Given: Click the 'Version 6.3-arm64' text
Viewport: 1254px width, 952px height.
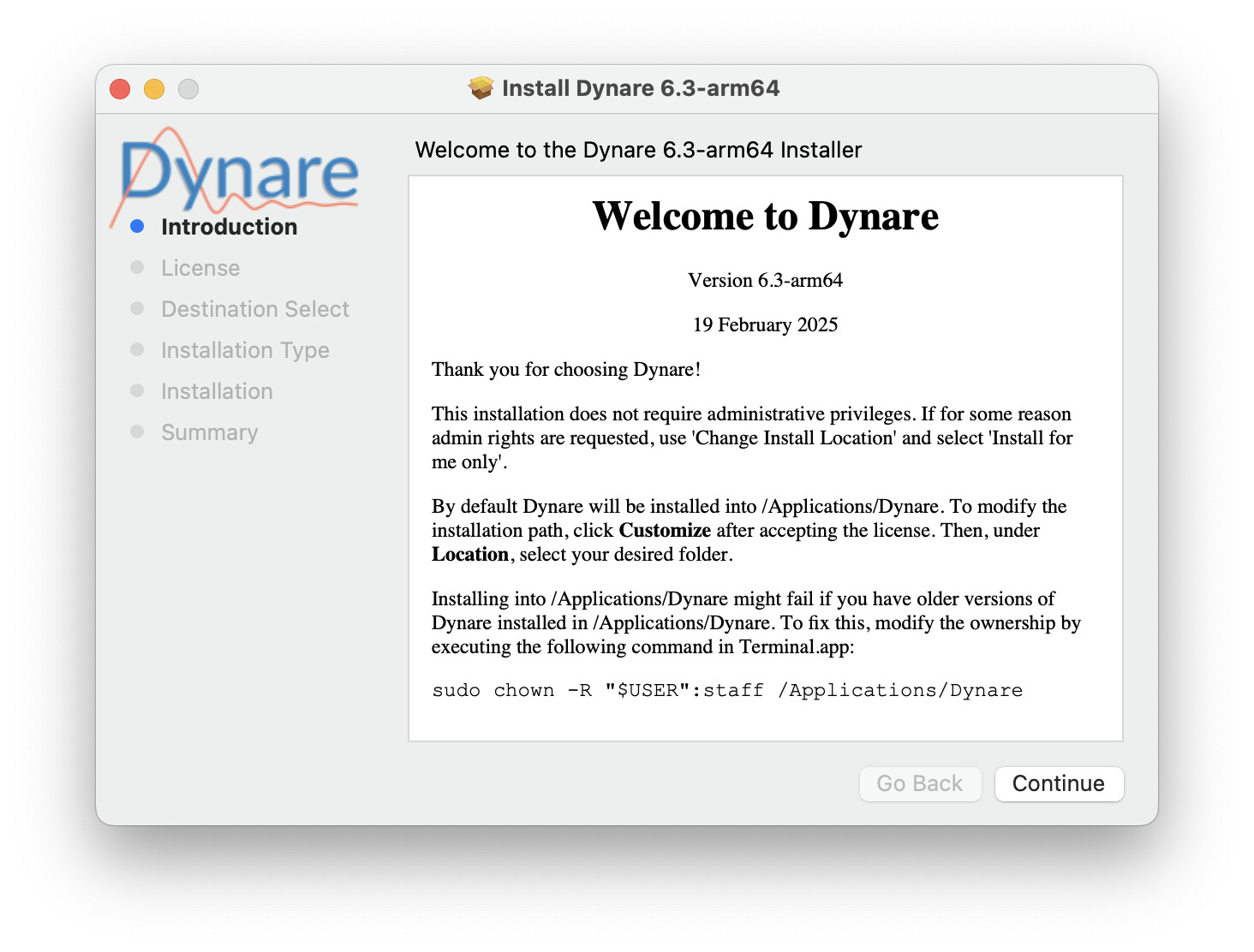Looking at the screenshot, I should pos(766,280).
